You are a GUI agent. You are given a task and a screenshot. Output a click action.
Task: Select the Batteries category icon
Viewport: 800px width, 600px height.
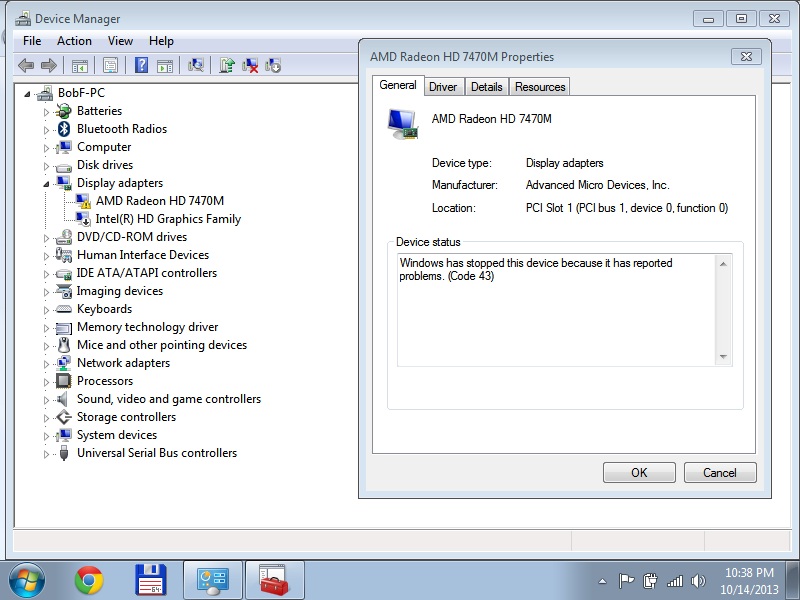coord(63,111)
